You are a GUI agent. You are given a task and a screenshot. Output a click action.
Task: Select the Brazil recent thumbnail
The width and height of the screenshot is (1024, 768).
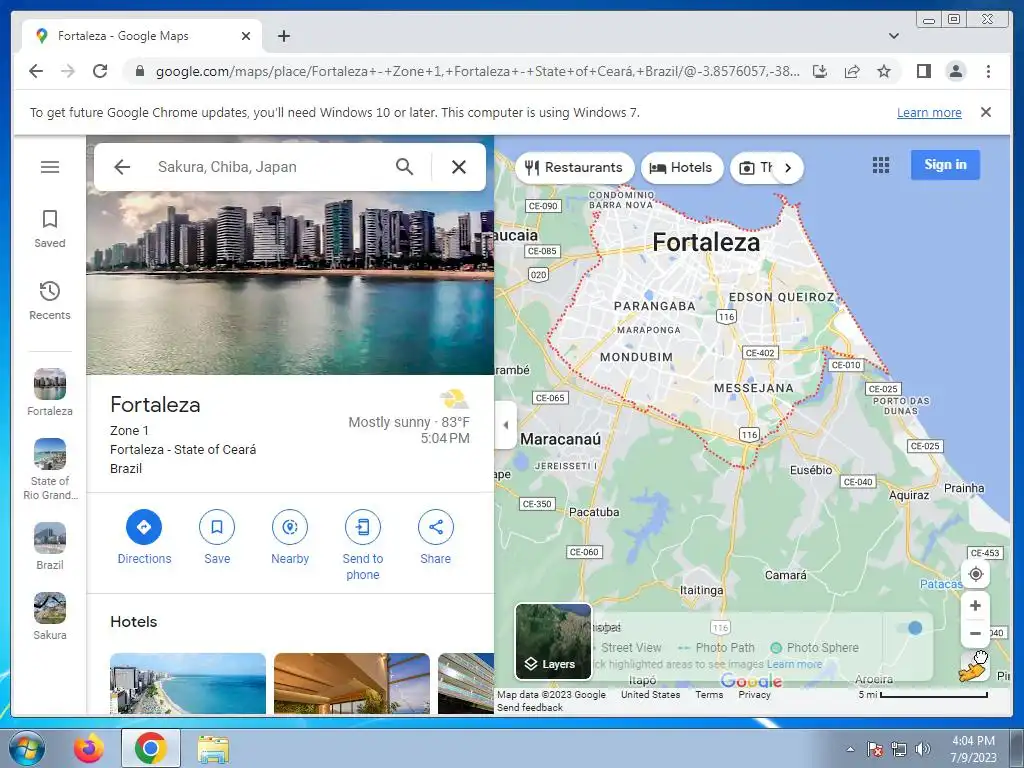tap(50, 546)
